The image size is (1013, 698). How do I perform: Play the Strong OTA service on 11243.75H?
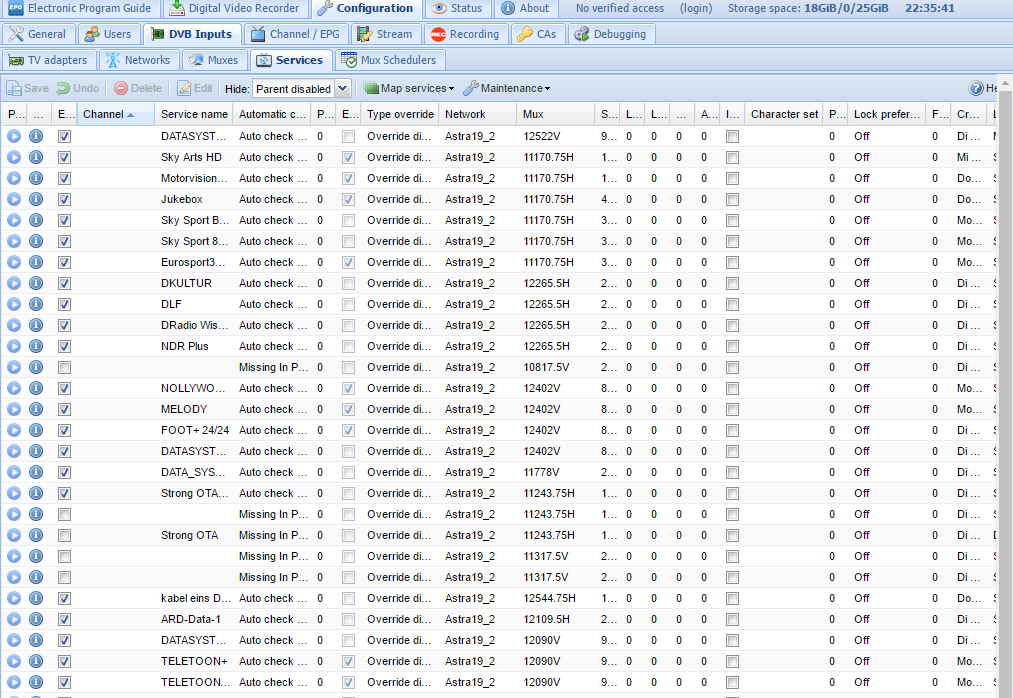click(14, 535)
